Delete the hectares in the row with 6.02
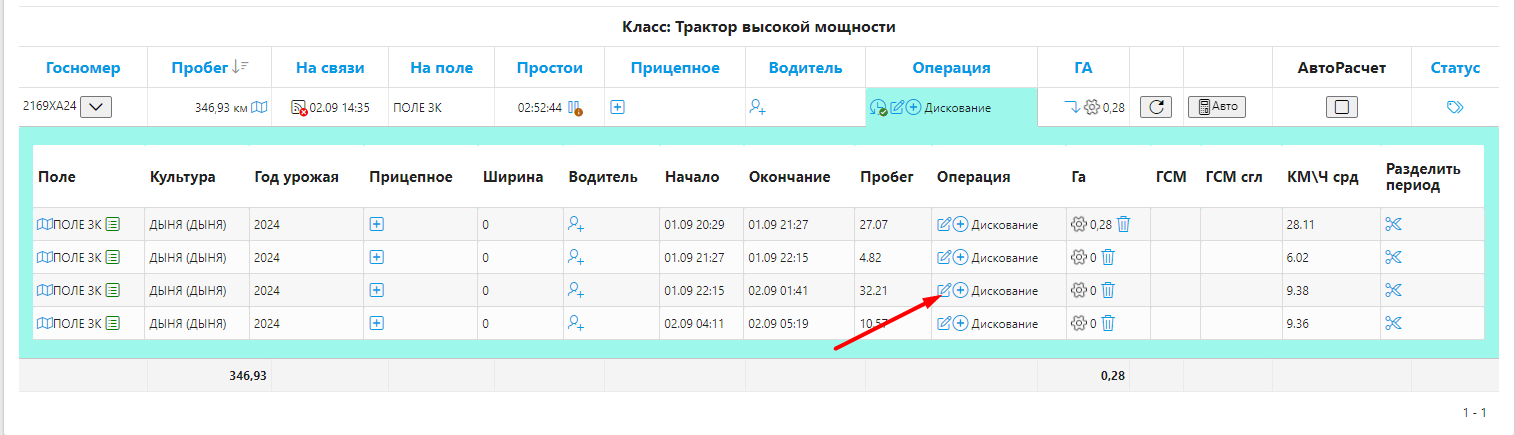Viewport: 1515px width, 435px height. [1108, 257]
